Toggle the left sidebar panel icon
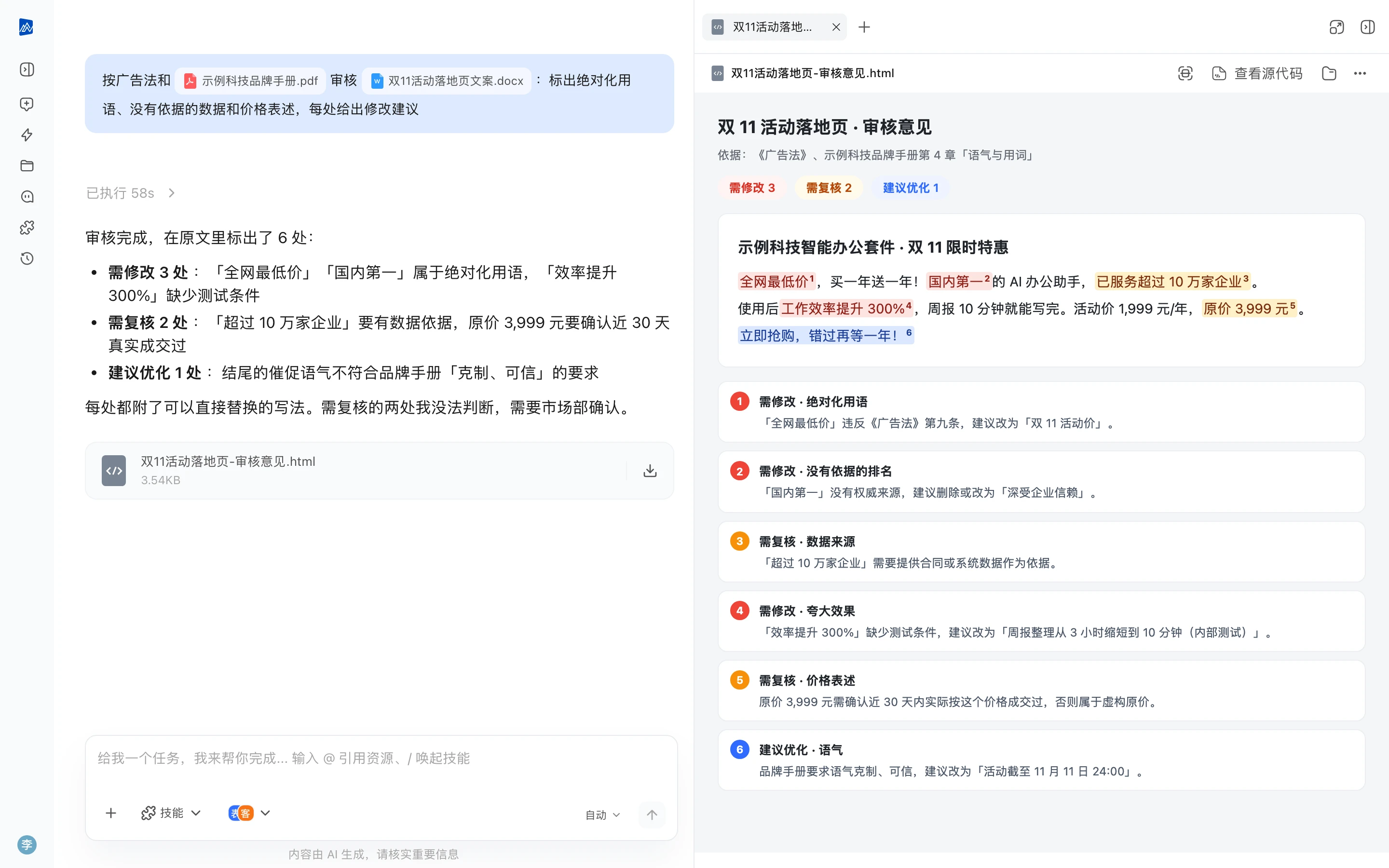 27,69
